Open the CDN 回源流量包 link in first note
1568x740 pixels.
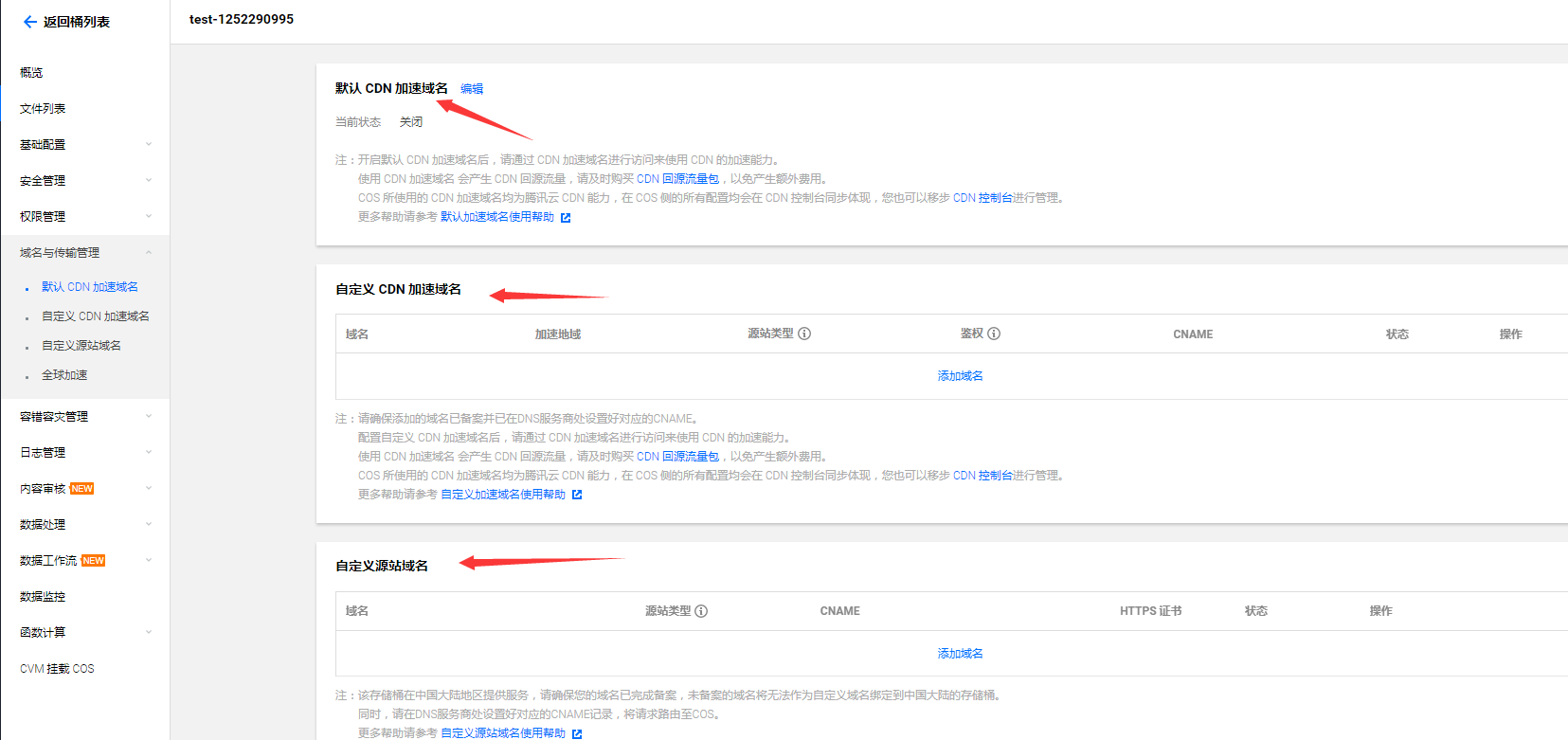click(677, 179)
